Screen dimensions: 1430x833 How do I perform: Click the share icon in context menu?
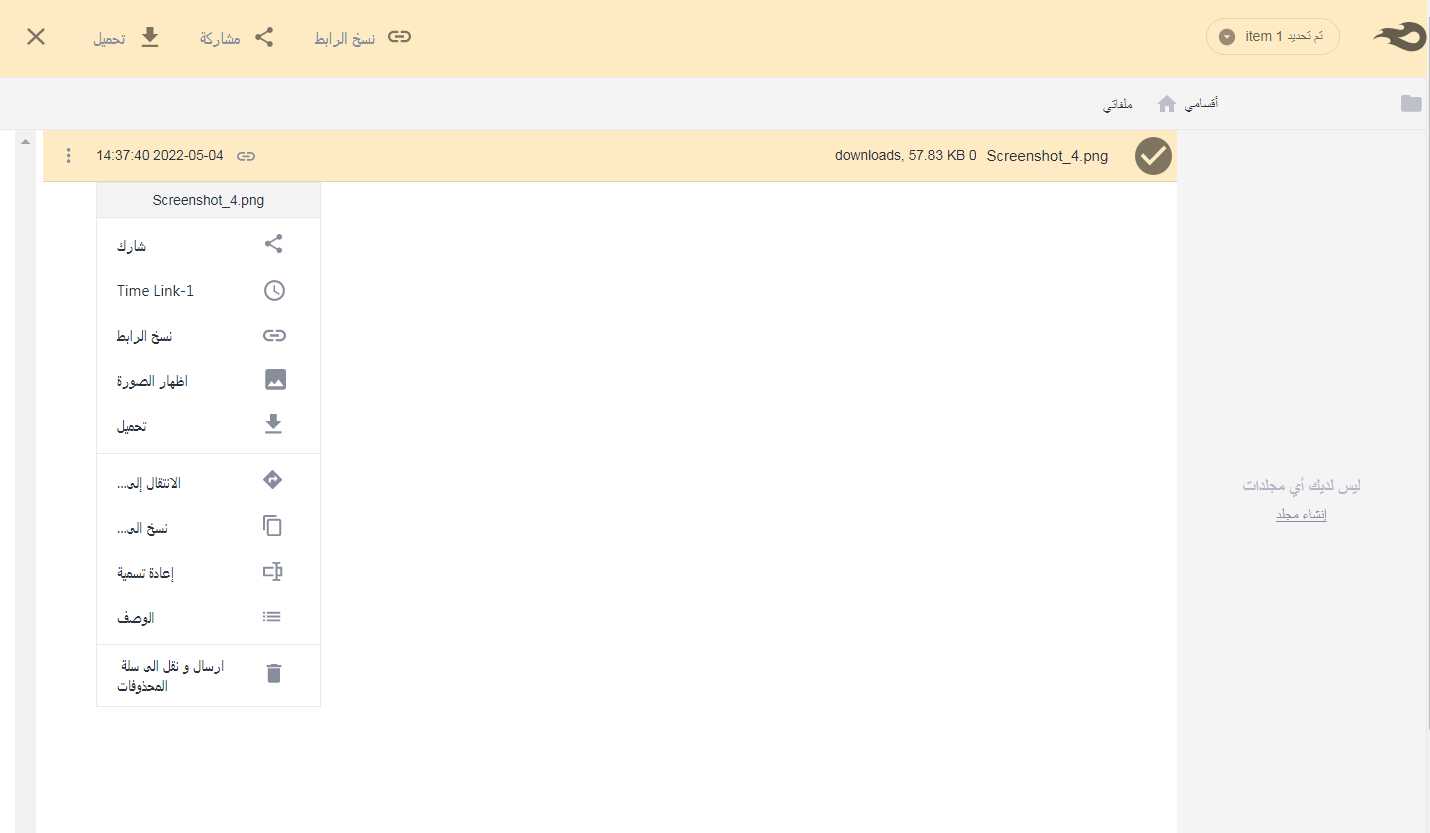[x=273, y=244]
